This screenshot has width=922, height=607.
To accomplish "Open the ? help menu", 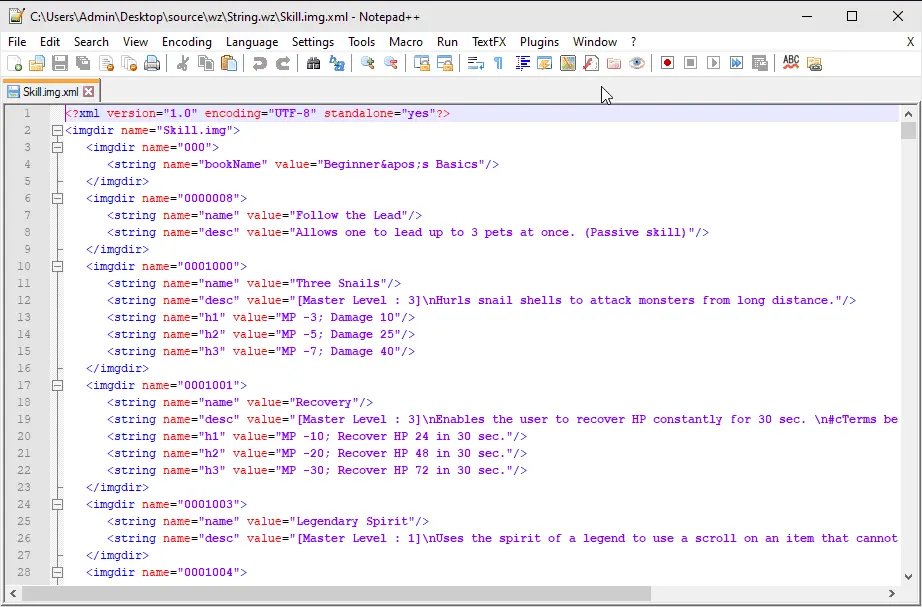I will pos(633,42).
